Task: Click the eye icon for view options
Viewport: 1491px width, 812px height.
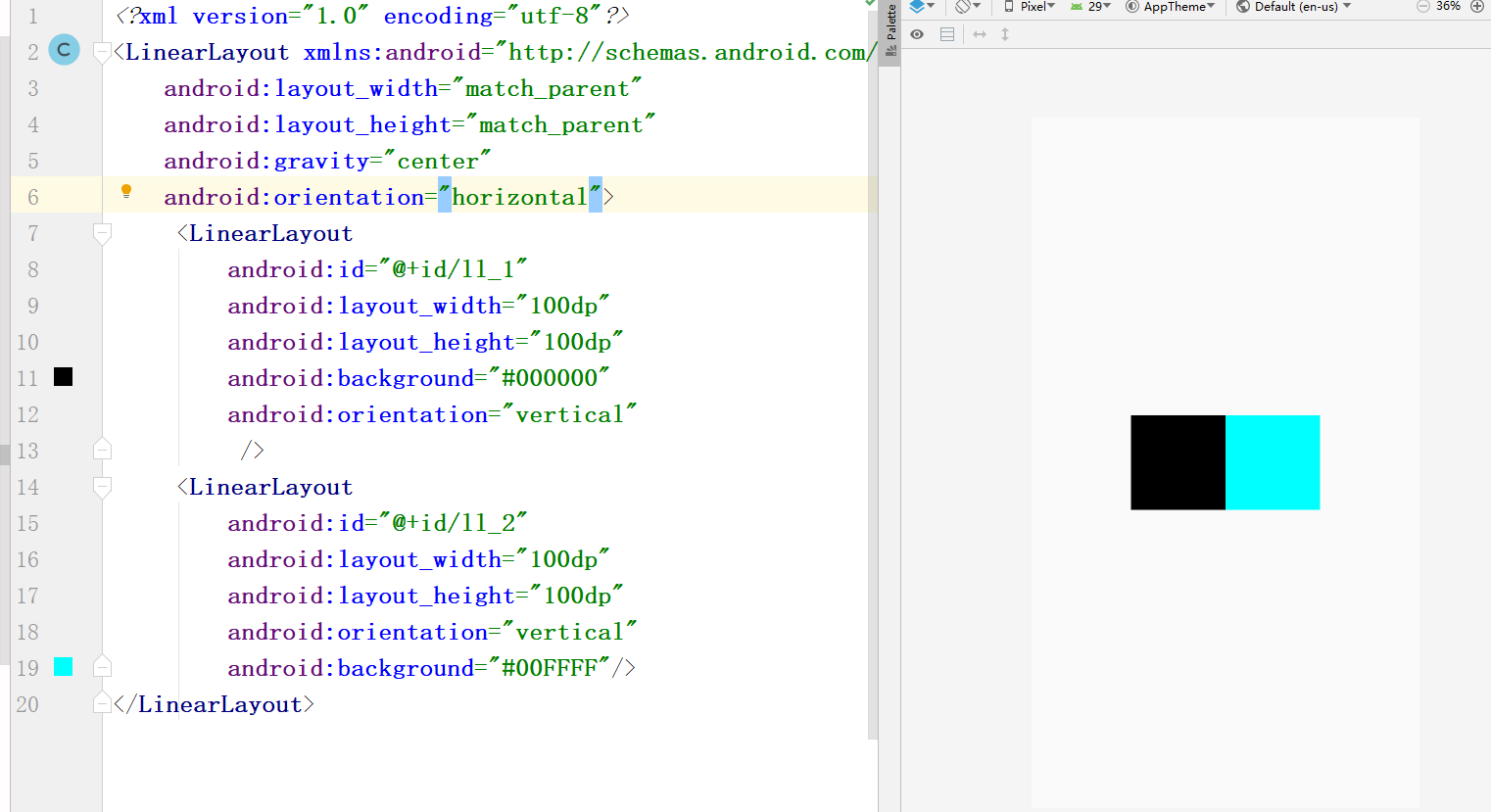Action: pos(917,33)
